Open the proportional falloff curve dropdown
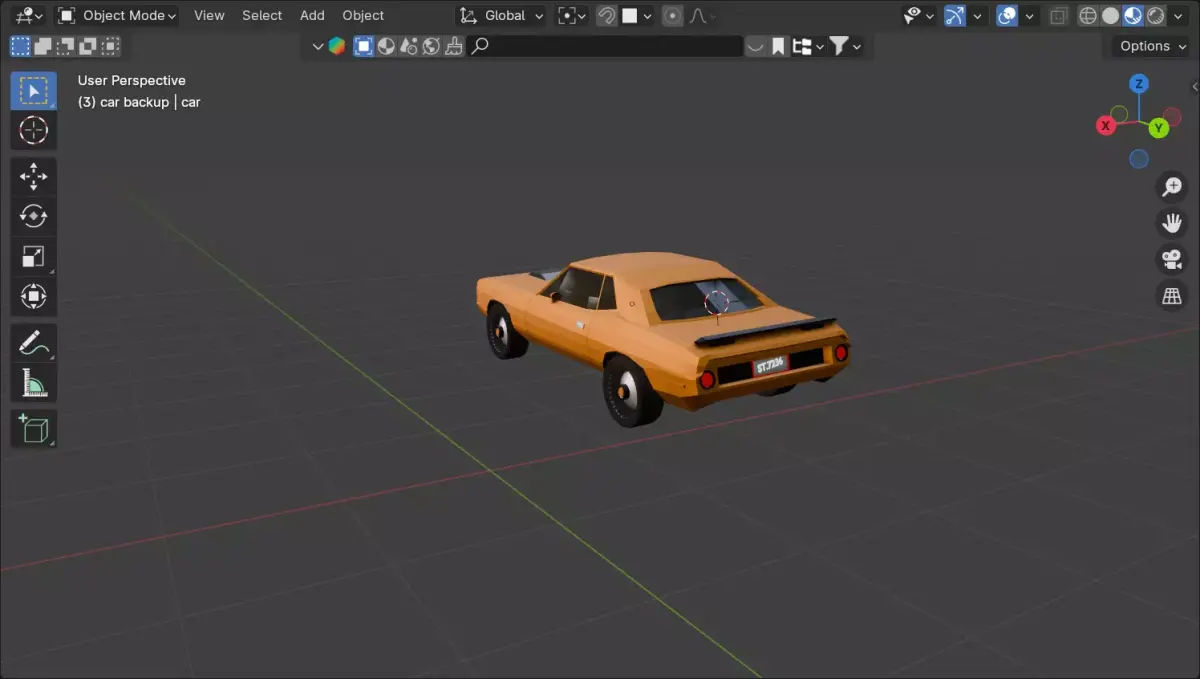The height and width of the screenshot is (679, 1200). click(703, 16)
